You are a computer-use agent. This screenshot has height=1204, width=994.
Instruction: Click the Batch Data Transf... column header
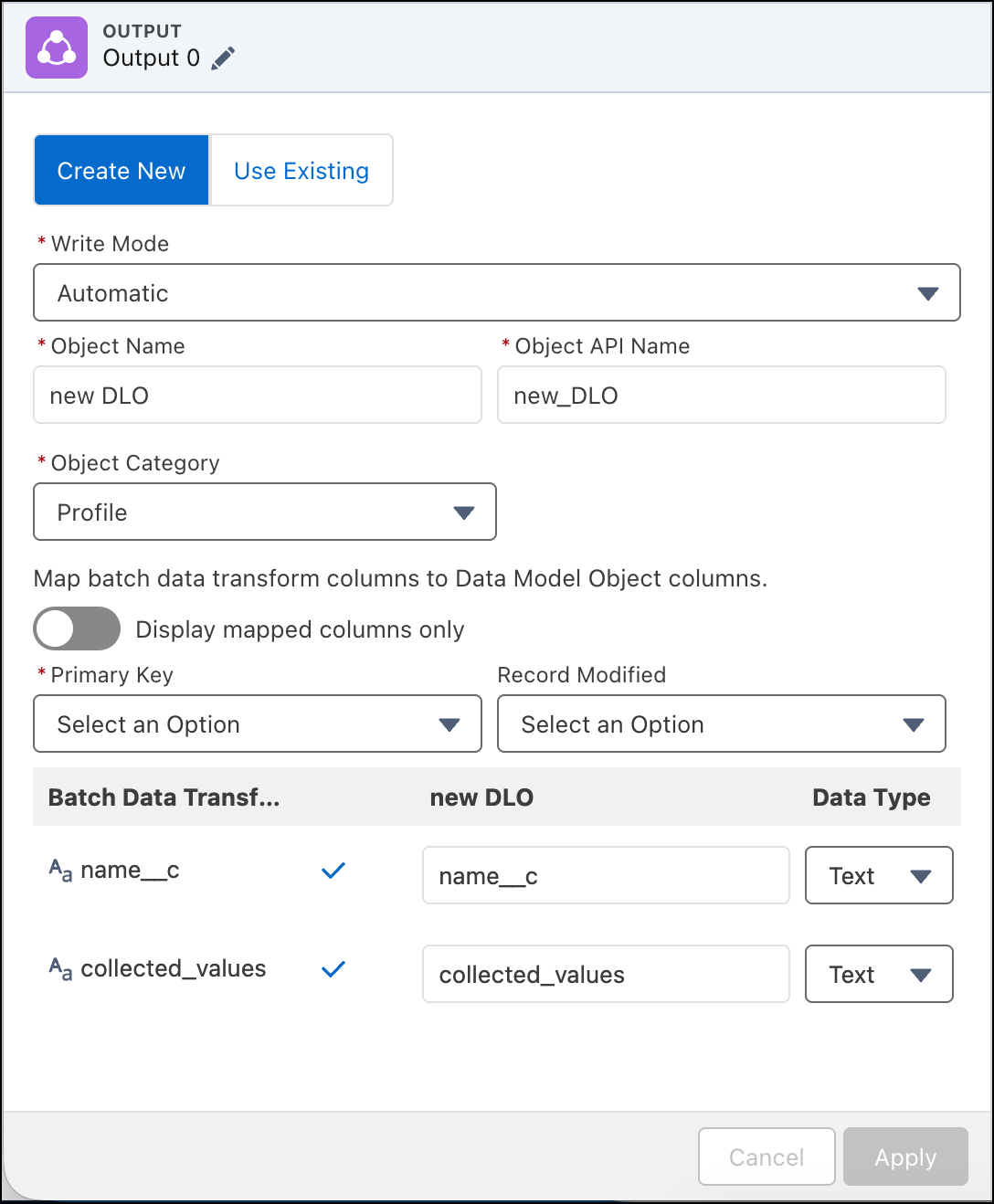[x=164, y=797]
